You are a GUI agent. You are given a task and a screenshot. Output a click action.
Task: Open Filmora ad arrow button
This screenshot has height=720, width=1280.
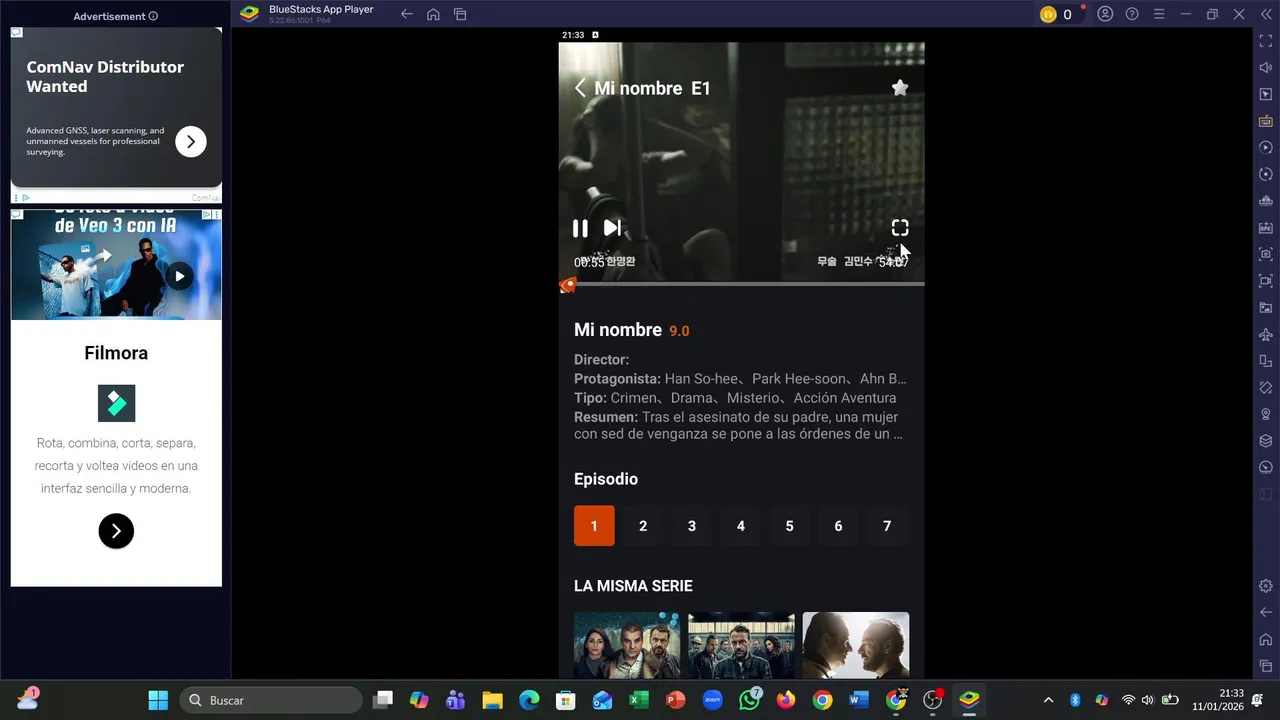click(x=116, y=531)
